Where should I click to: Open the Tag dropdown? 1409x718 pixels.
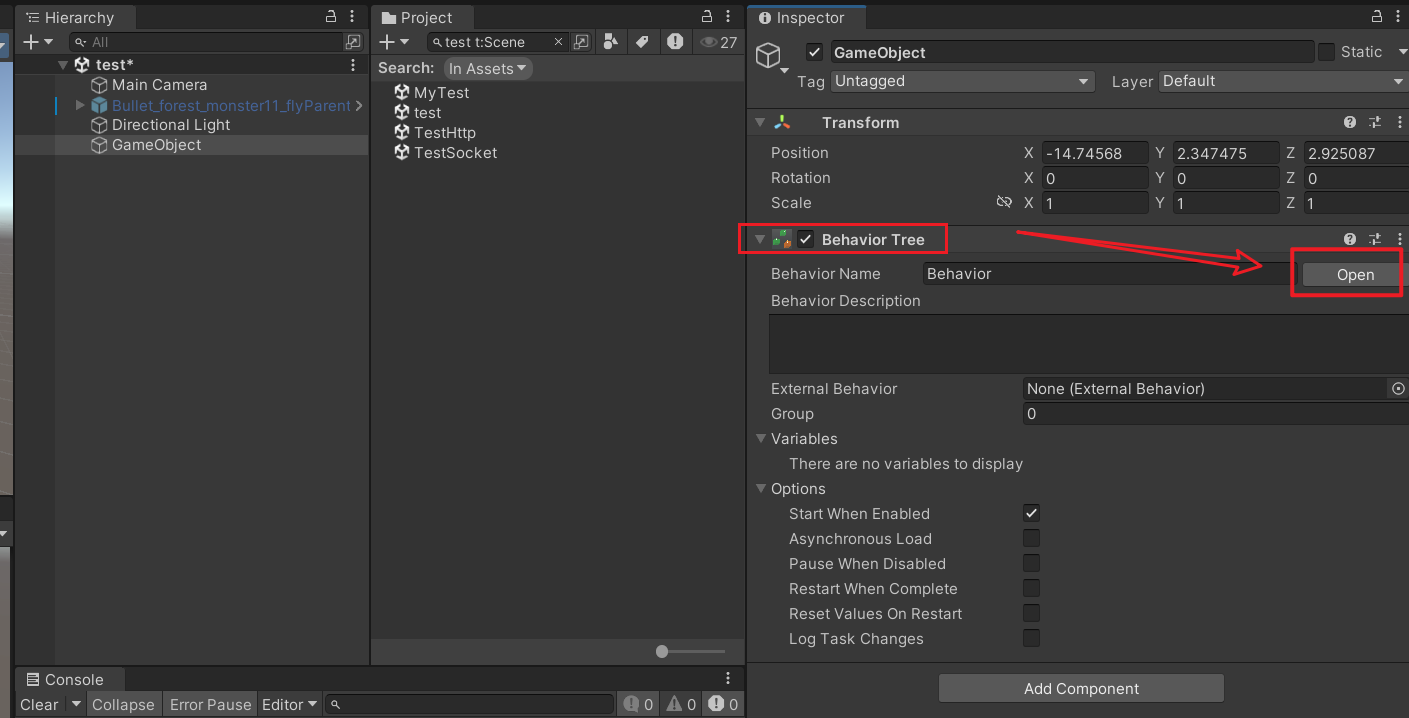point(962,81)
